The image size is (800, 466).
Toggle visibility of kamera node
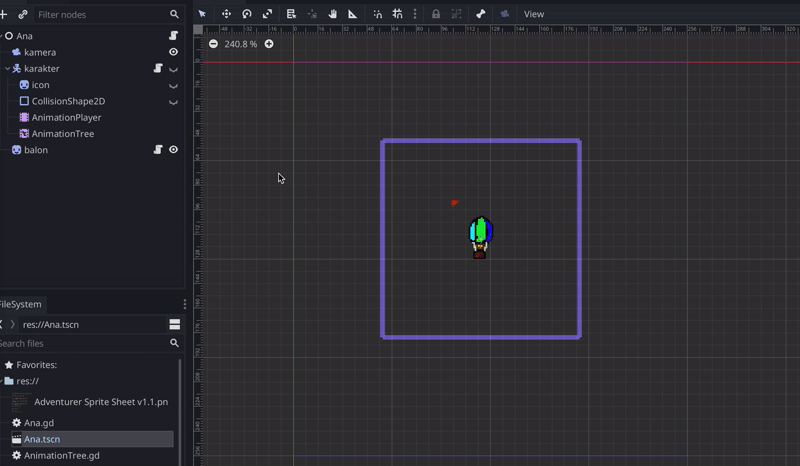173,52
